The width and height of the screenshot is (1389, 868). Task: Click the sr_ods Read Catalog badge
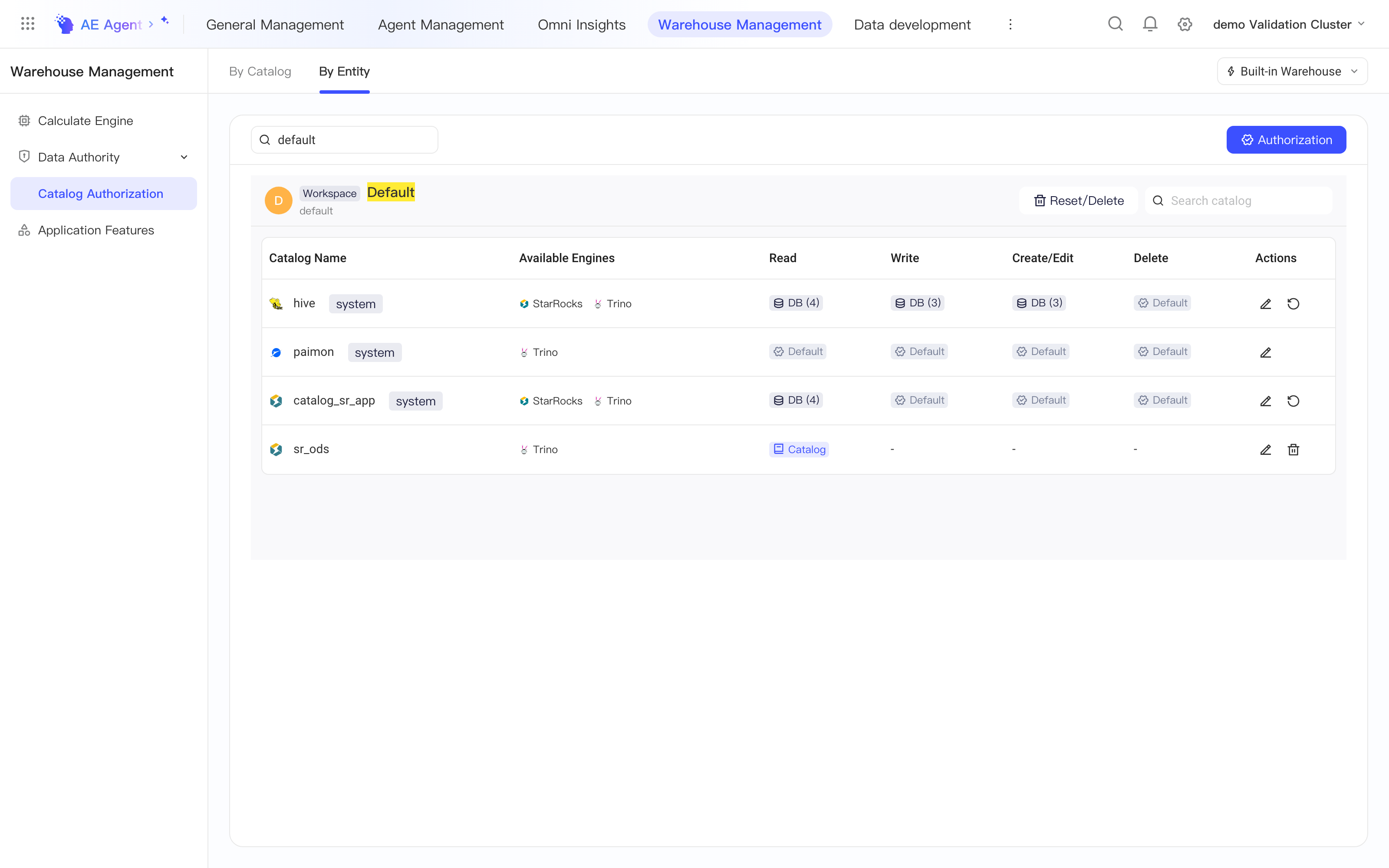(799, 450)
